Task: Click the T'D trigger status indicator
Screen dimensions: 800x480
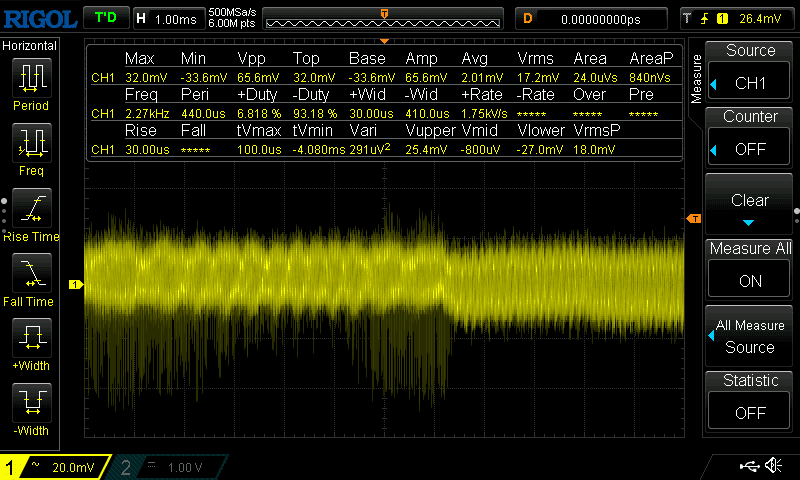Action: pyautogui.click(x=104, y=18)
